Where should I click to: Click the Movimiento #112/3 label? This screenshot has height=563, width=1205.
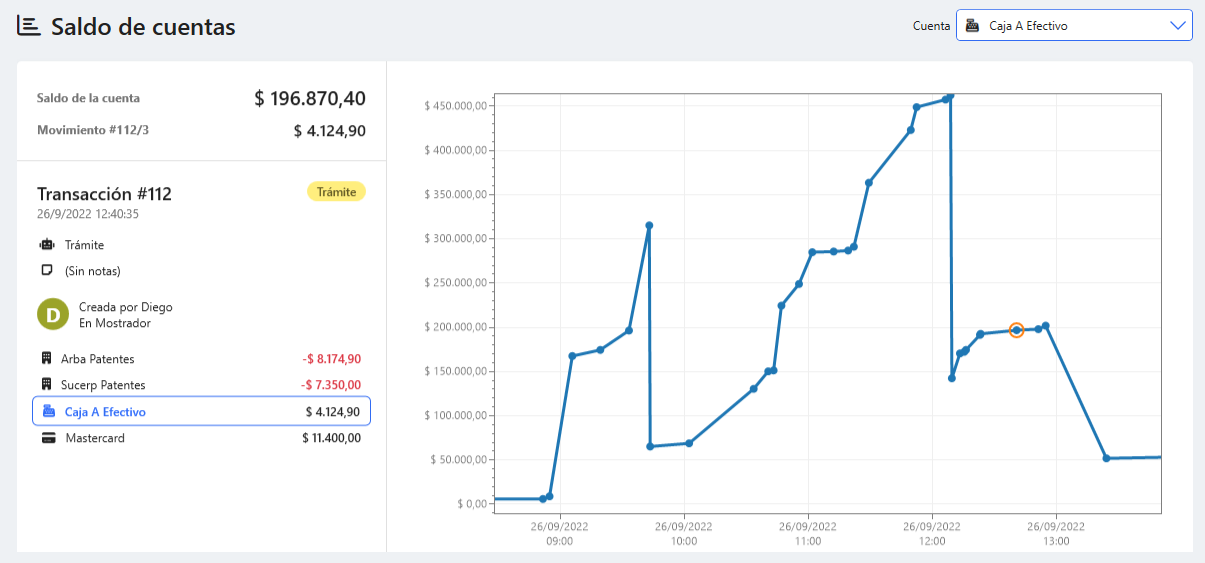pyautogui.click(x=93, y=130)
